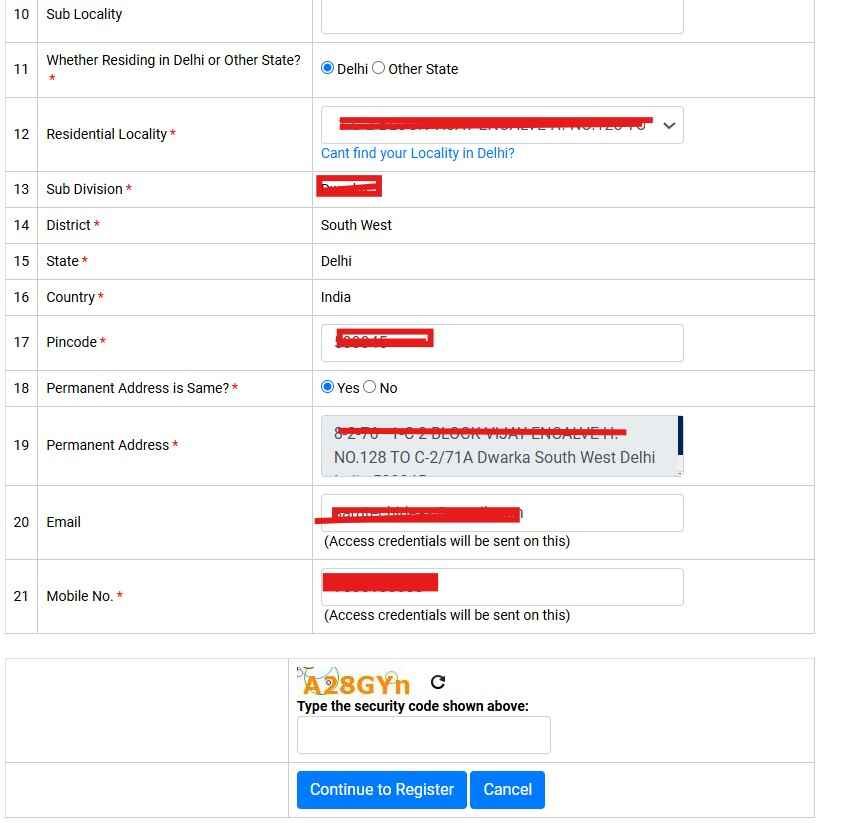
Task: Click the 'State' row label
Action: tap(62, 261)
